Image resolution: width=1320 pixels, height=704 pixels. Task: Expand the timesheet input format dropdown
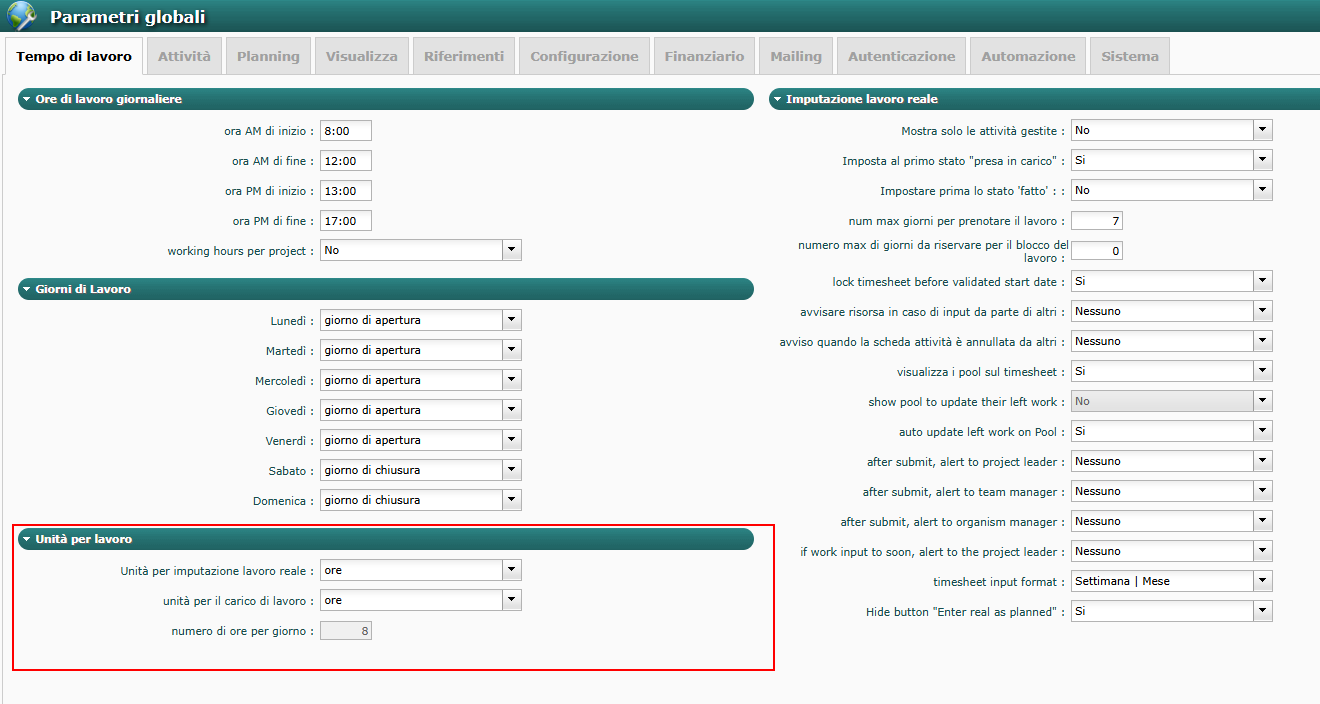tap(1262, 581)
